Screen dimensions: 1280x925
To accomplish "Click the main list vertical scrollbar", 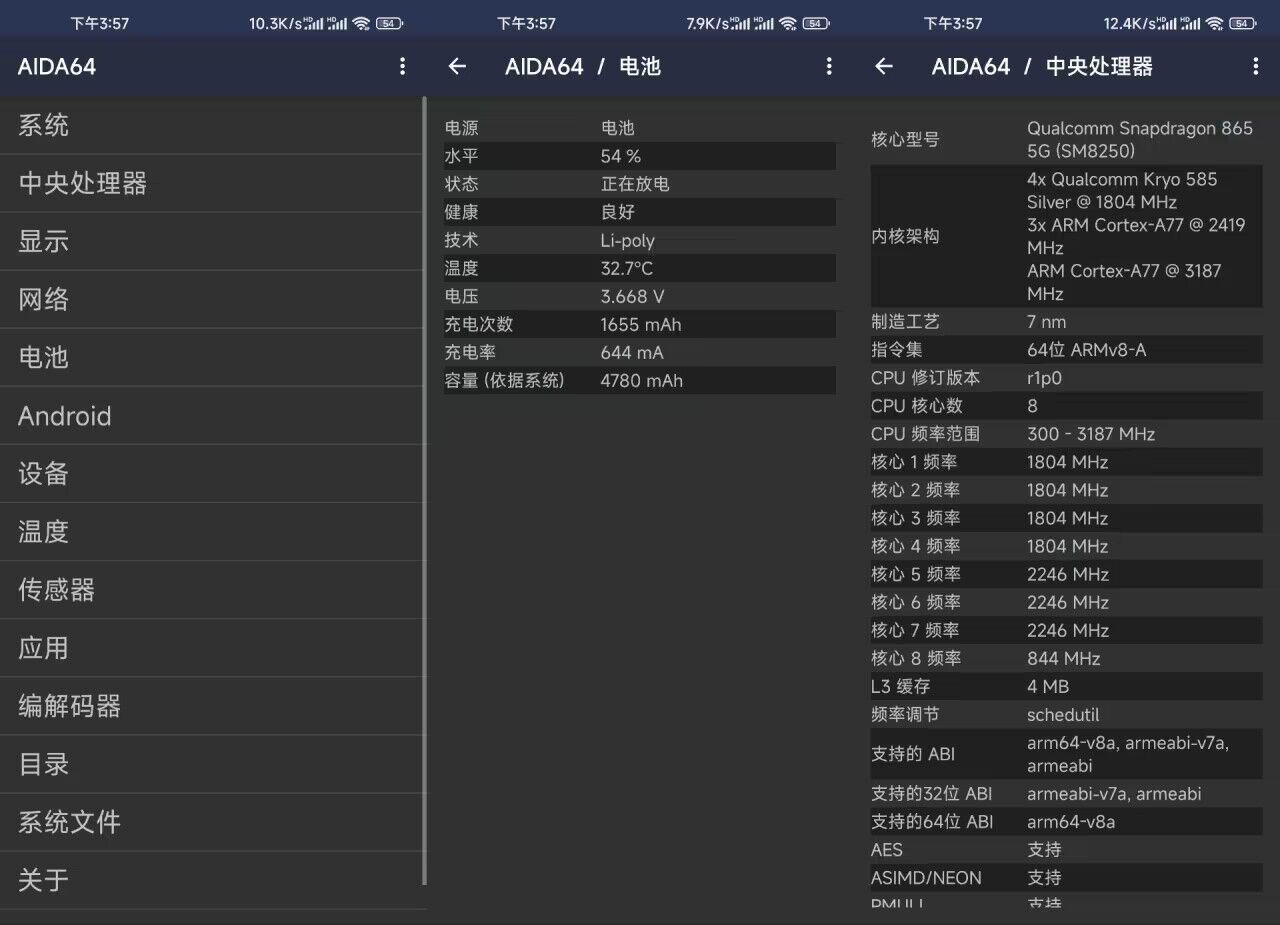I will pos(425,490).
